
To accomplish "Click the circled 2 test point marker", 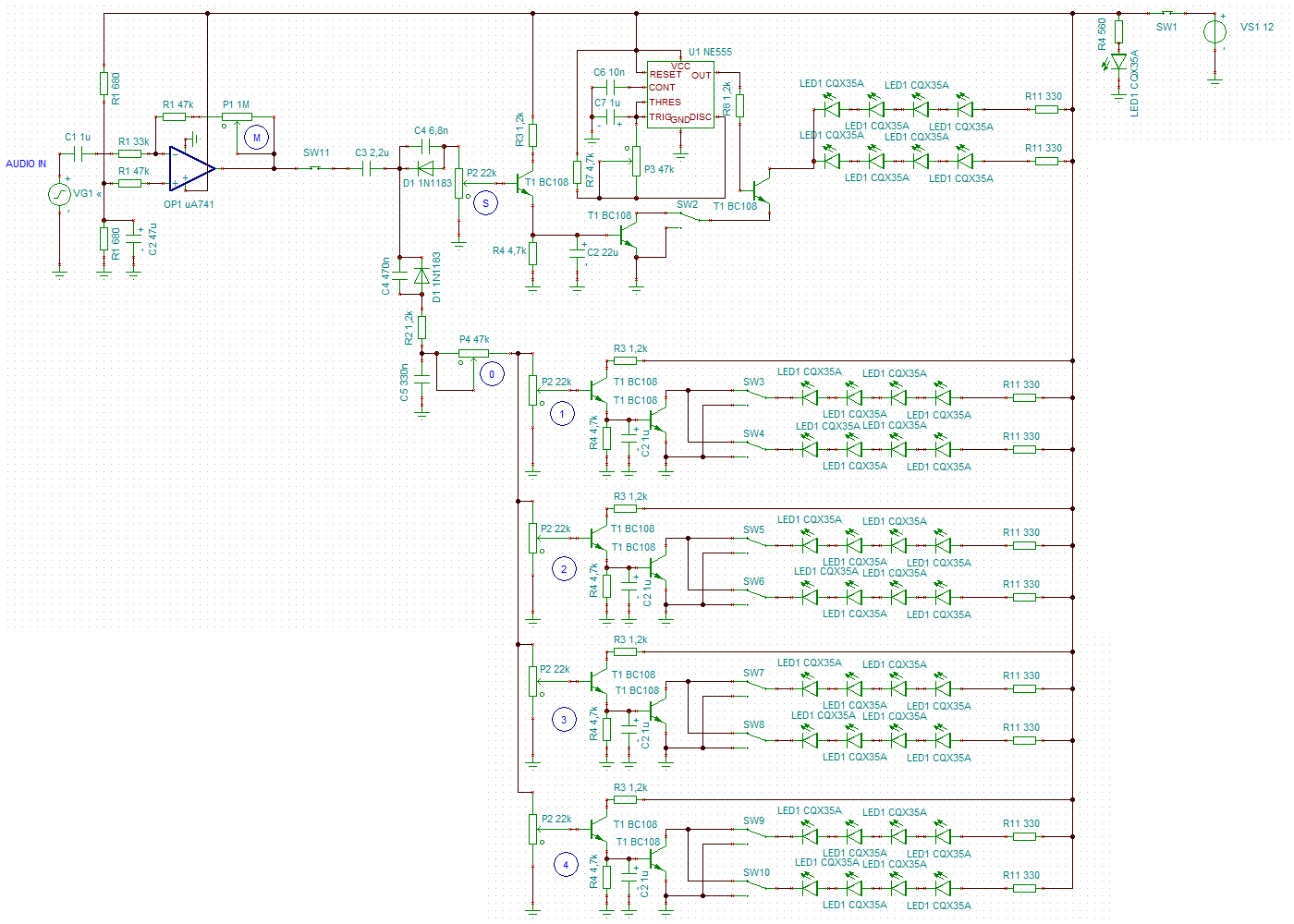I will click(564, 569).
